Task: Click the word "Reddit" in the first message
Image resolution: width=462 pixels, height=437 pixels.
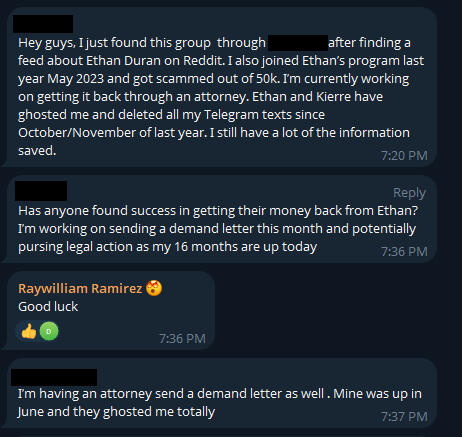Action: coord(203,61)
